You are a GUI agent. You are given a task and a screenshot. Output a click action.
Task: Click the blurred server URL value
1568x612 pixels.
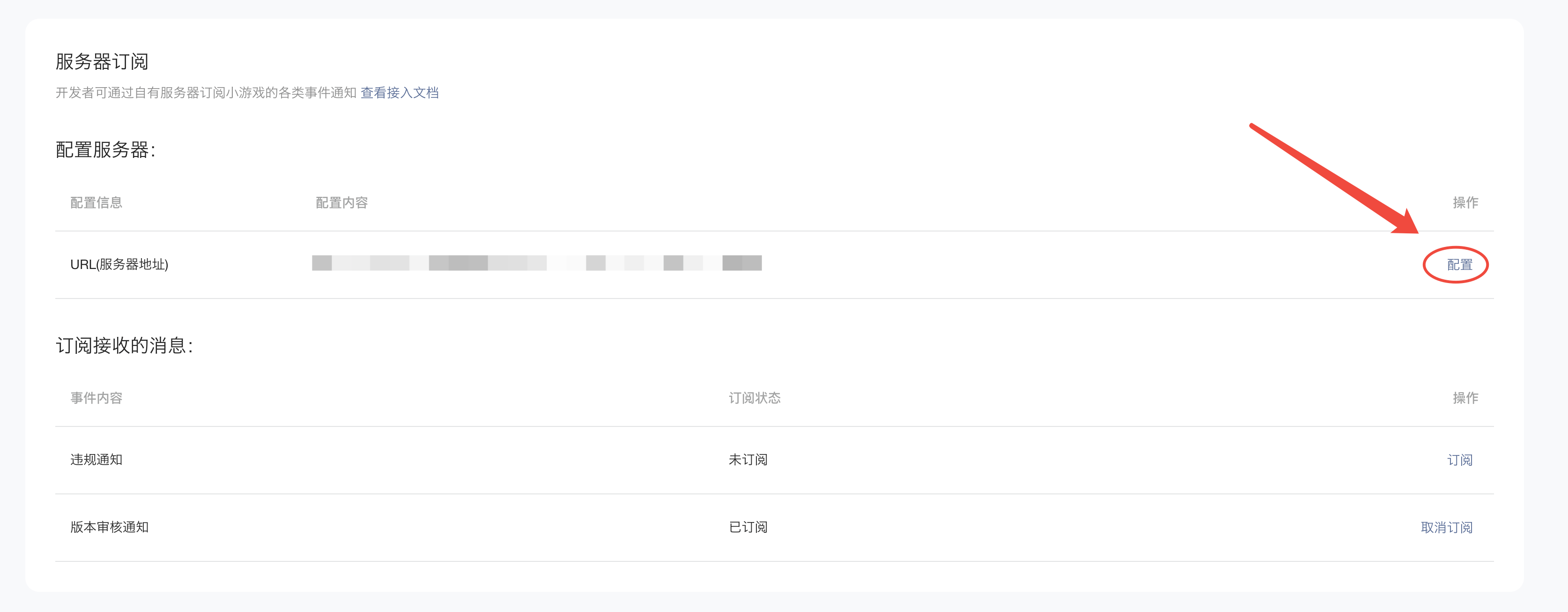[x=536, y=263]
